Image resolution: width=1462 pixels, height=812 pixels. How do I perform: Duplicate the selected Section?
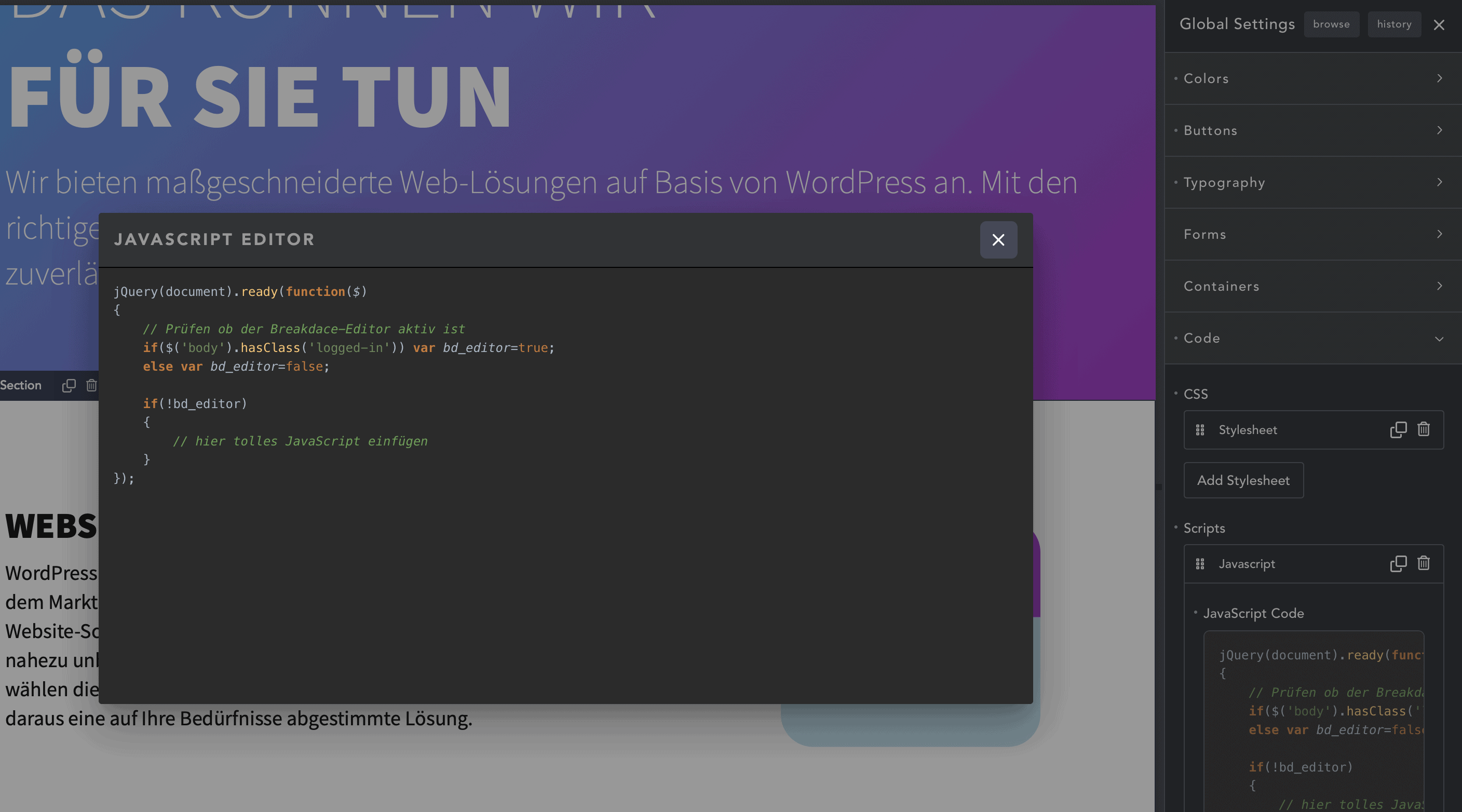tap(69, 385)
